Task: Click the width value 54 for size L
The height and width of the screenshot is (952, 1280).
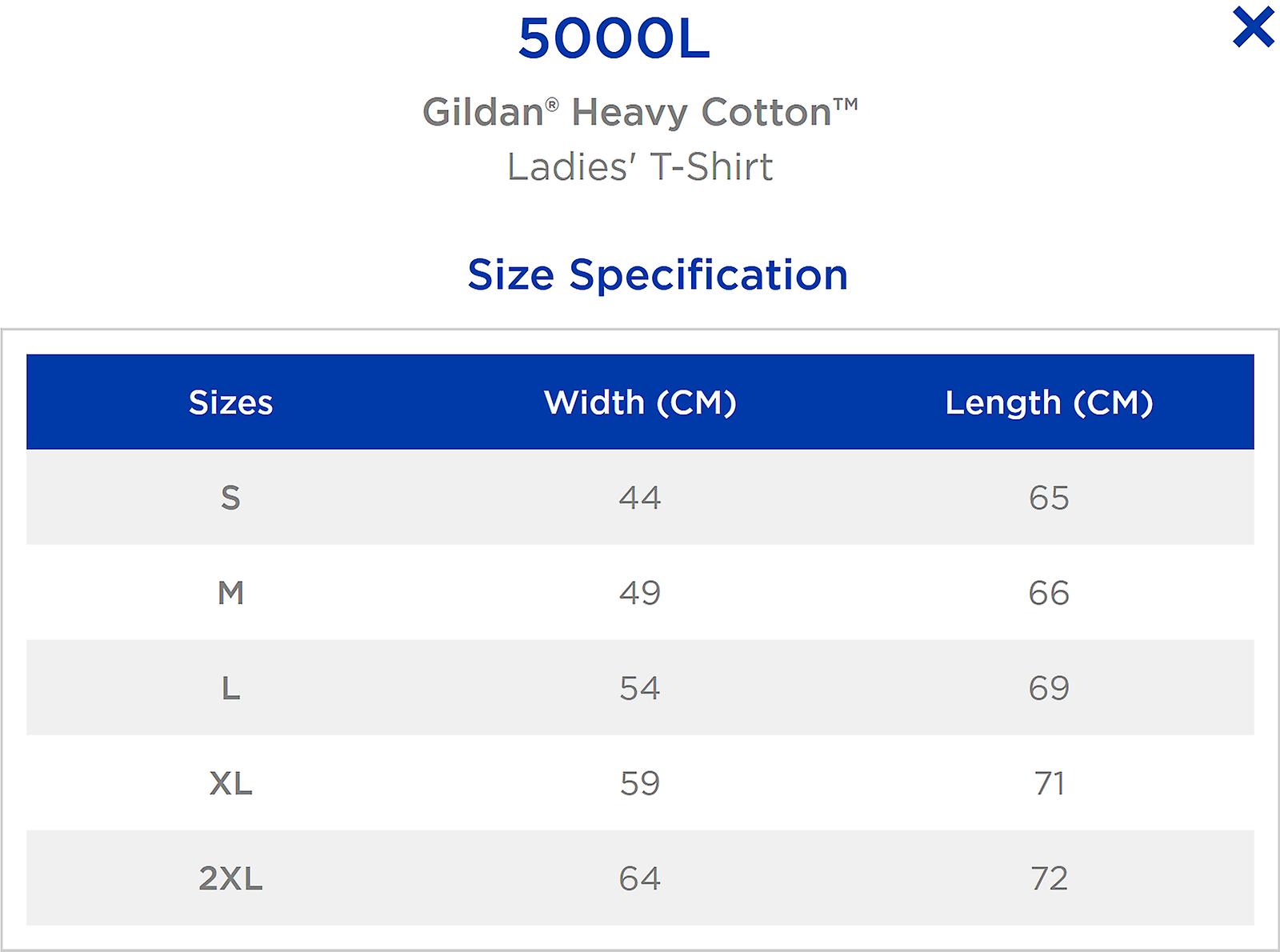Action: (x=640, y=687)
